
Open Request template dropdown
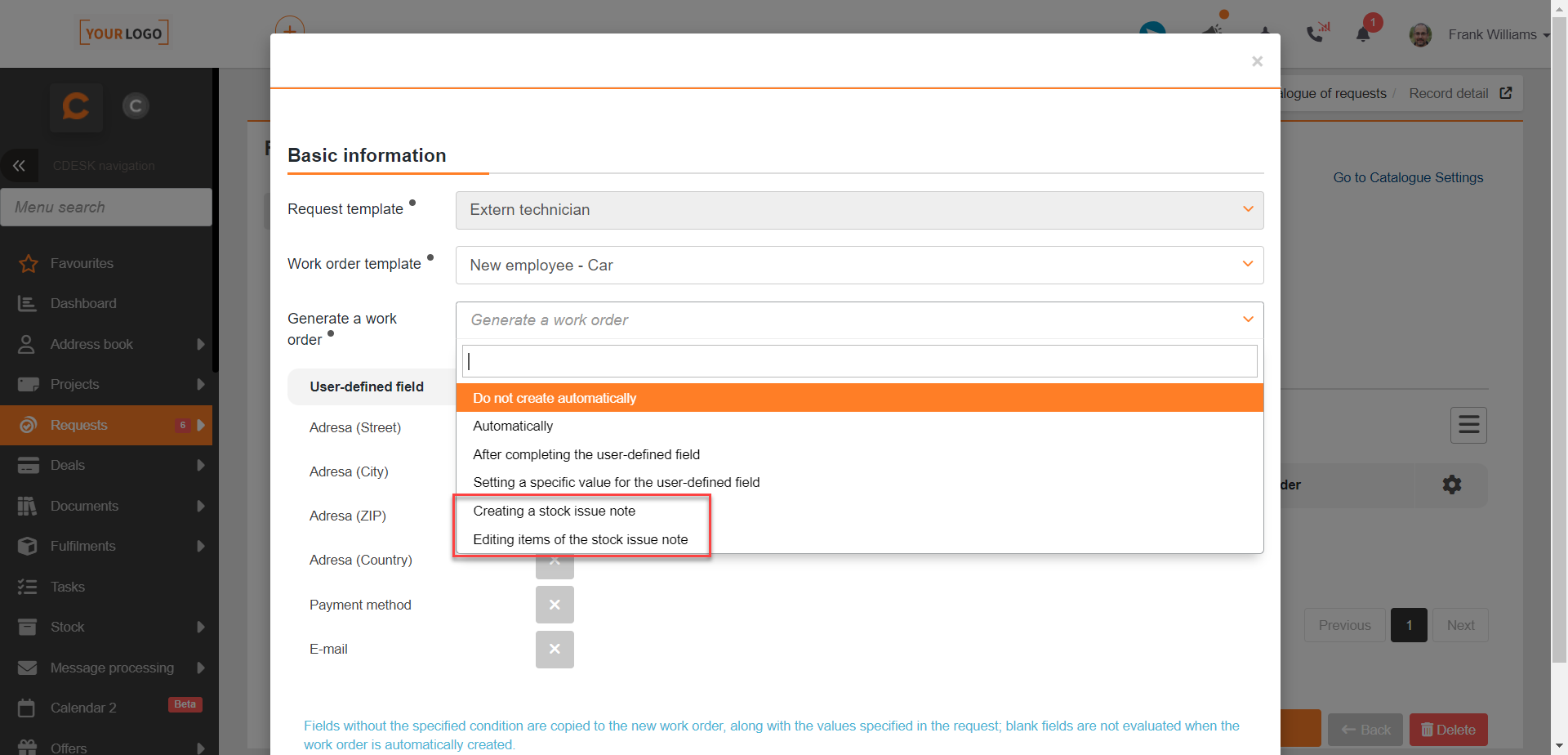(x=859, y=210)
